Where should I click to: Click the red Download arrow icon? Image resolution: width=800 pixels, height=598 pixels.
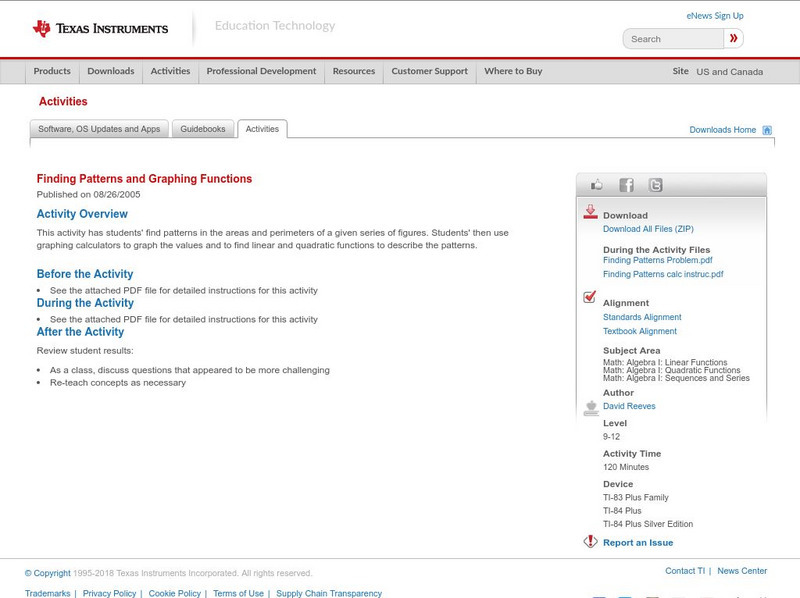tap(590, 212)
